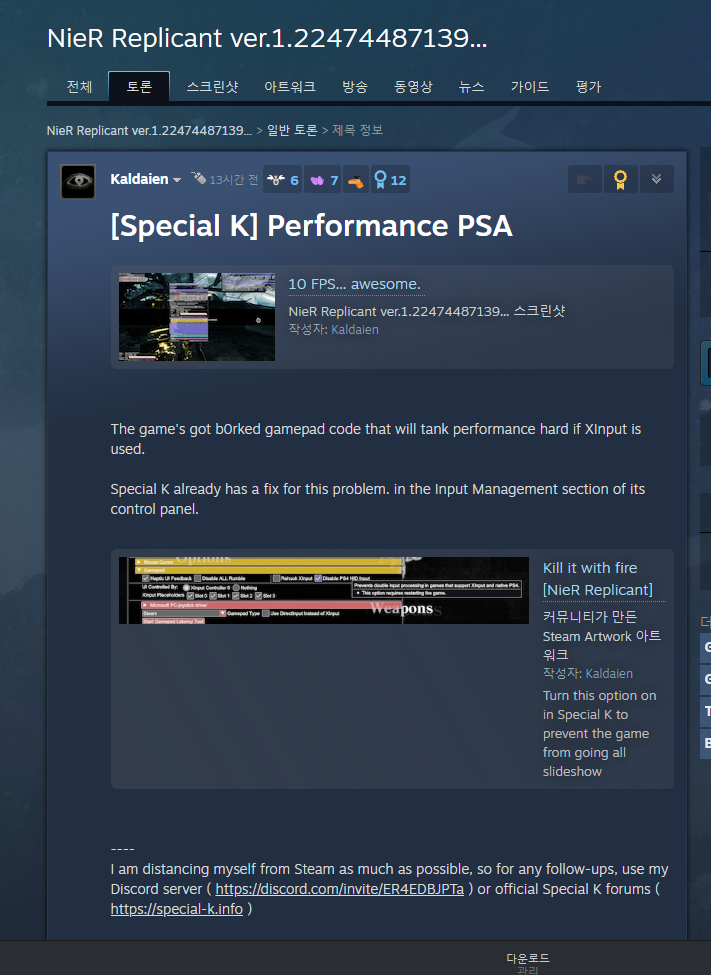Expand the double-chevron post options menu
This screenshot has width=711, height=975.
pos(656,179)
